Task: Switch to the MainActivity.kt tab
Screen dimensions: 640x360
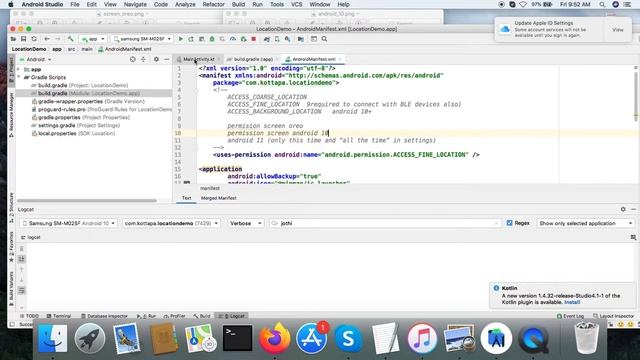Action: tap(198, 59)
